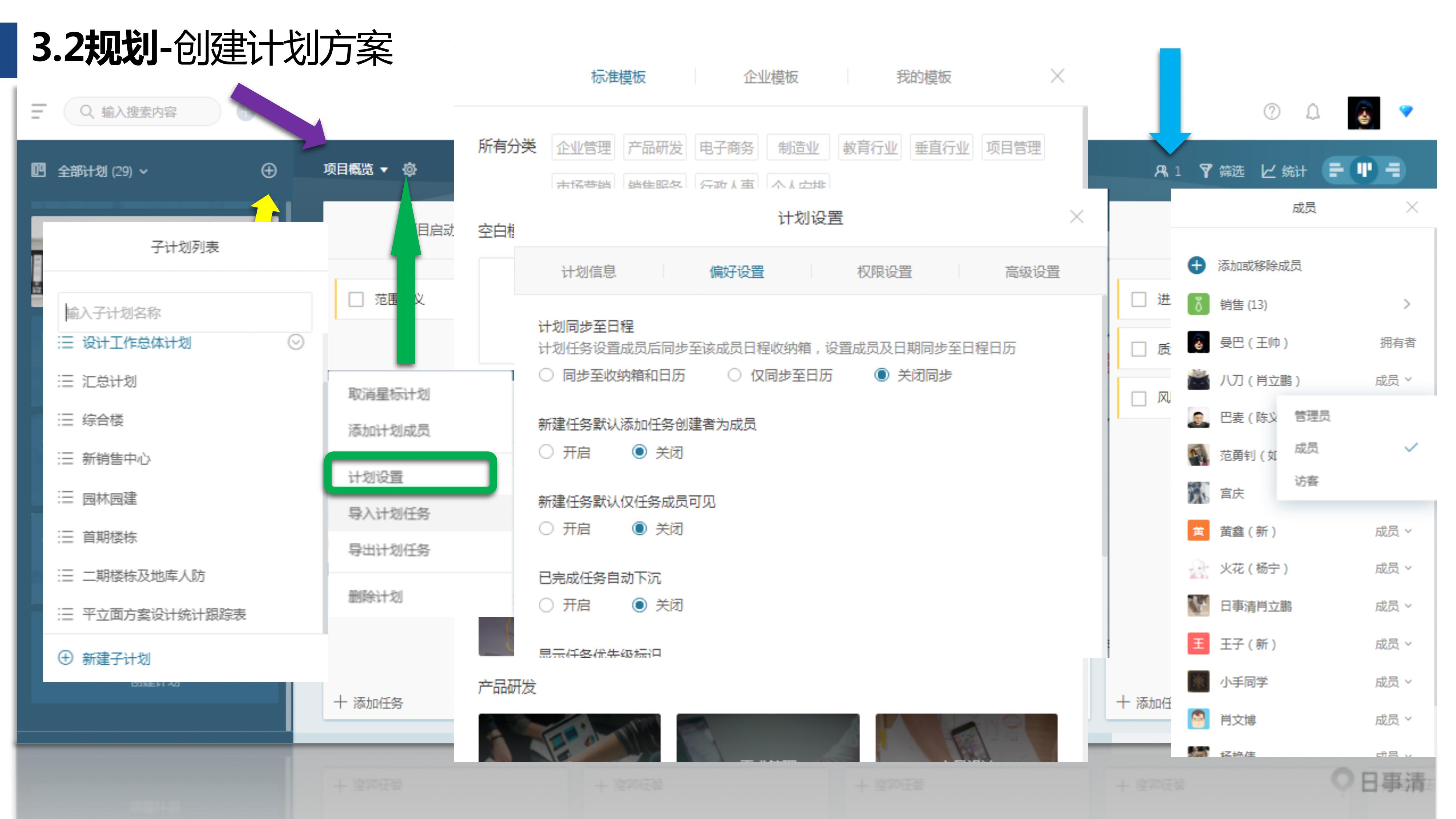This screenshot has height=819, width=1456.
Task: Open members icon showing count 1
Action: [1167, 171]
